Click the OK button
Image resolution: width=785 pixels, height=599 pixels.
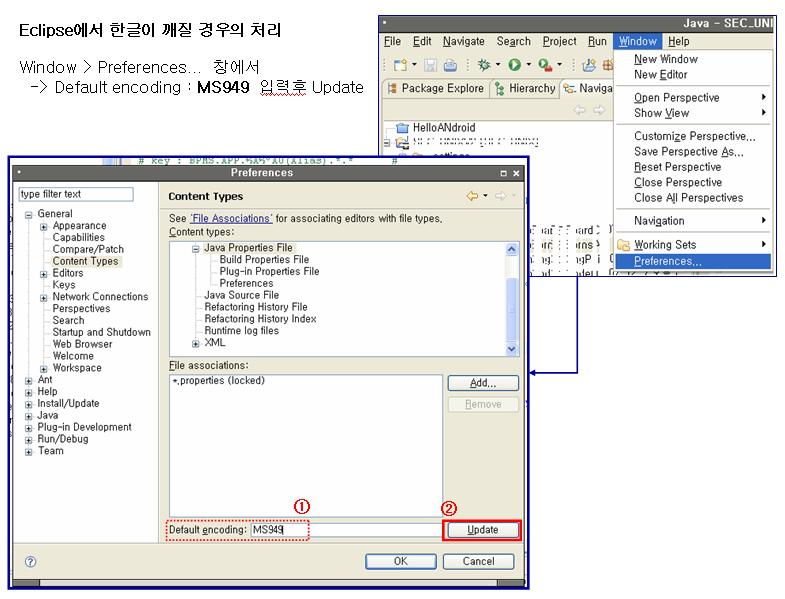401,561
